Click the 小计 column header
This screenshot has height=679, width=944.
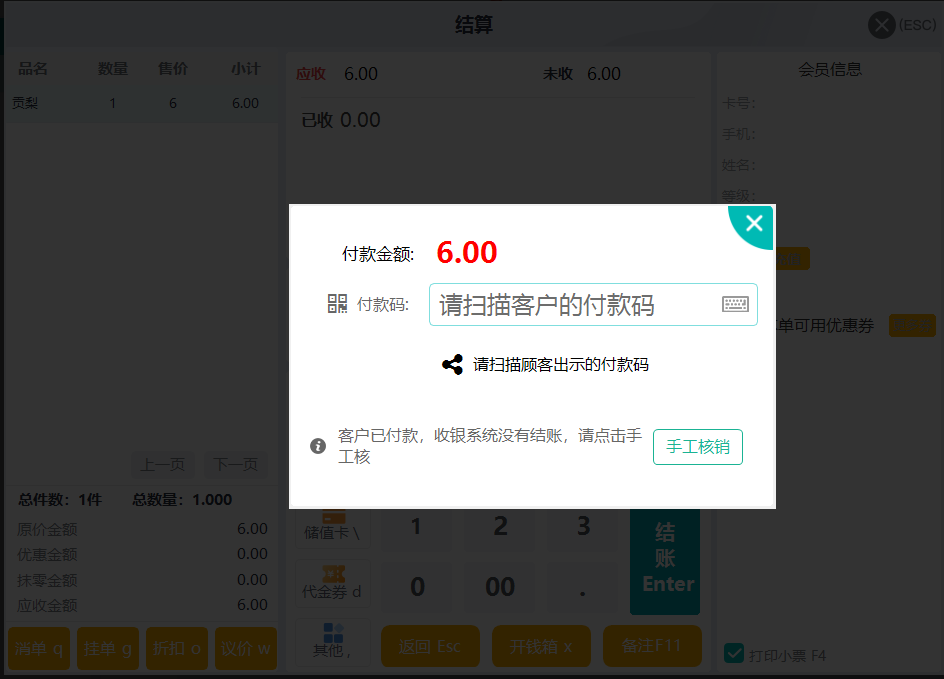click(x=246, y=69)
